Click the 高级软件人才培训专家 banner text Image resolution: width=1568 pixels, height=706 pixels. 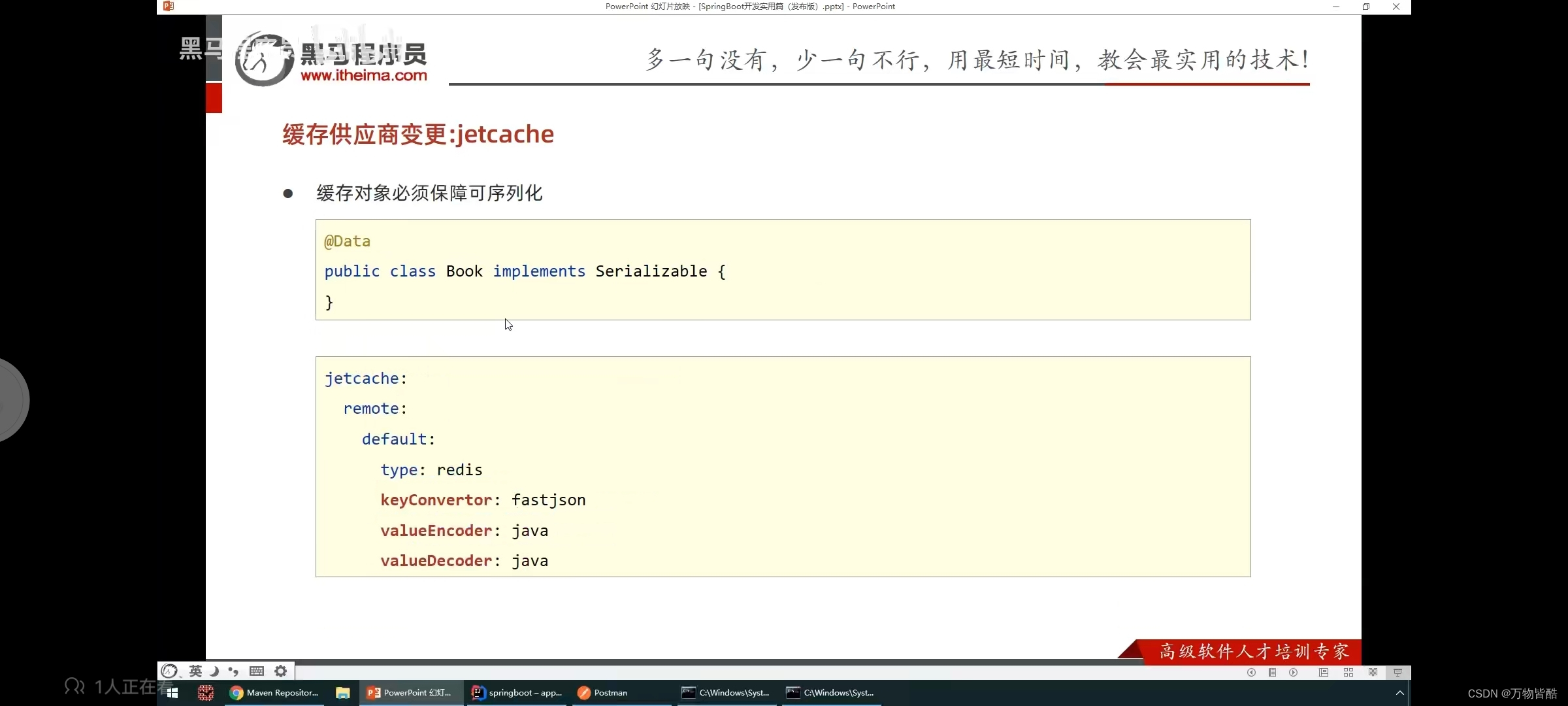tap(1254, 652)
